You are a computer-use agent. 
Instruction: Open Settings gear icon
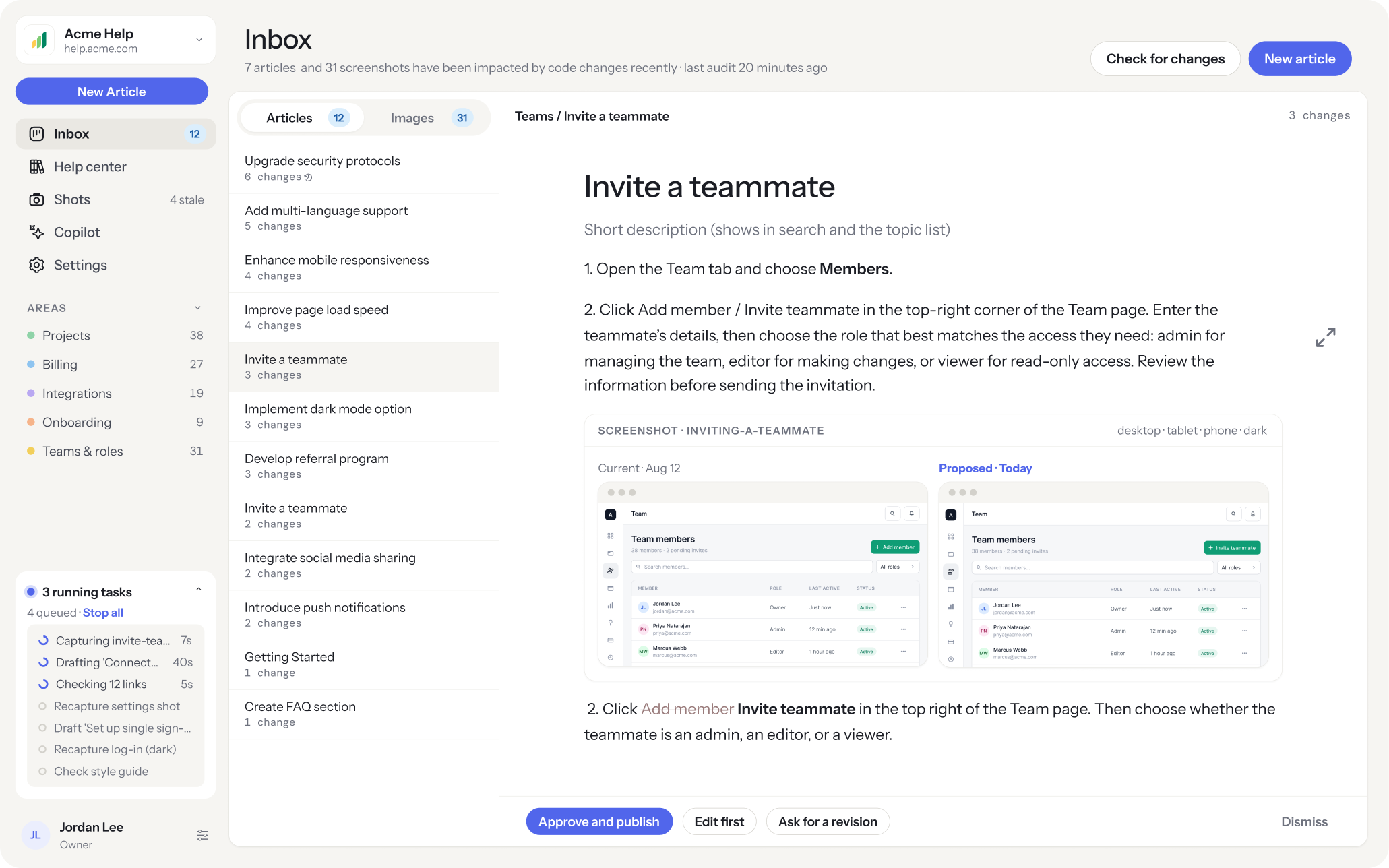click(x=36, y=265)
